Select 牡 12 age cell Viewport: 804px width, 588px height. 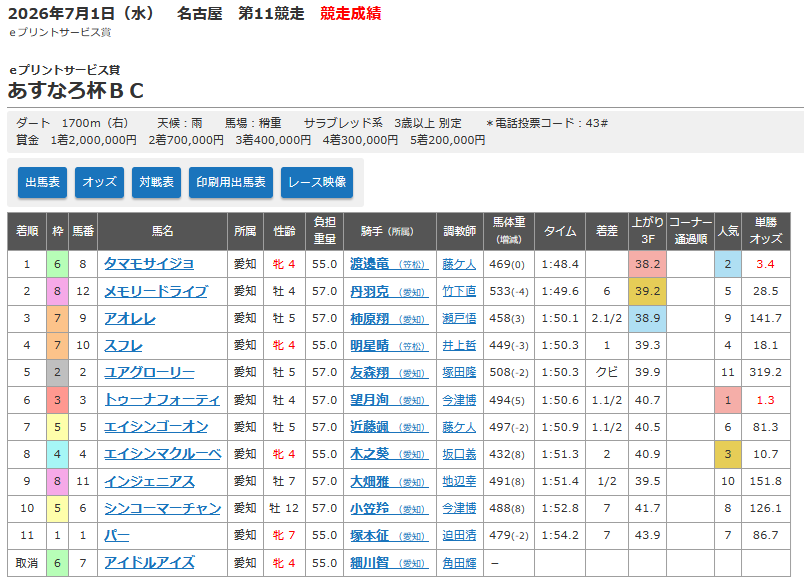284,509
